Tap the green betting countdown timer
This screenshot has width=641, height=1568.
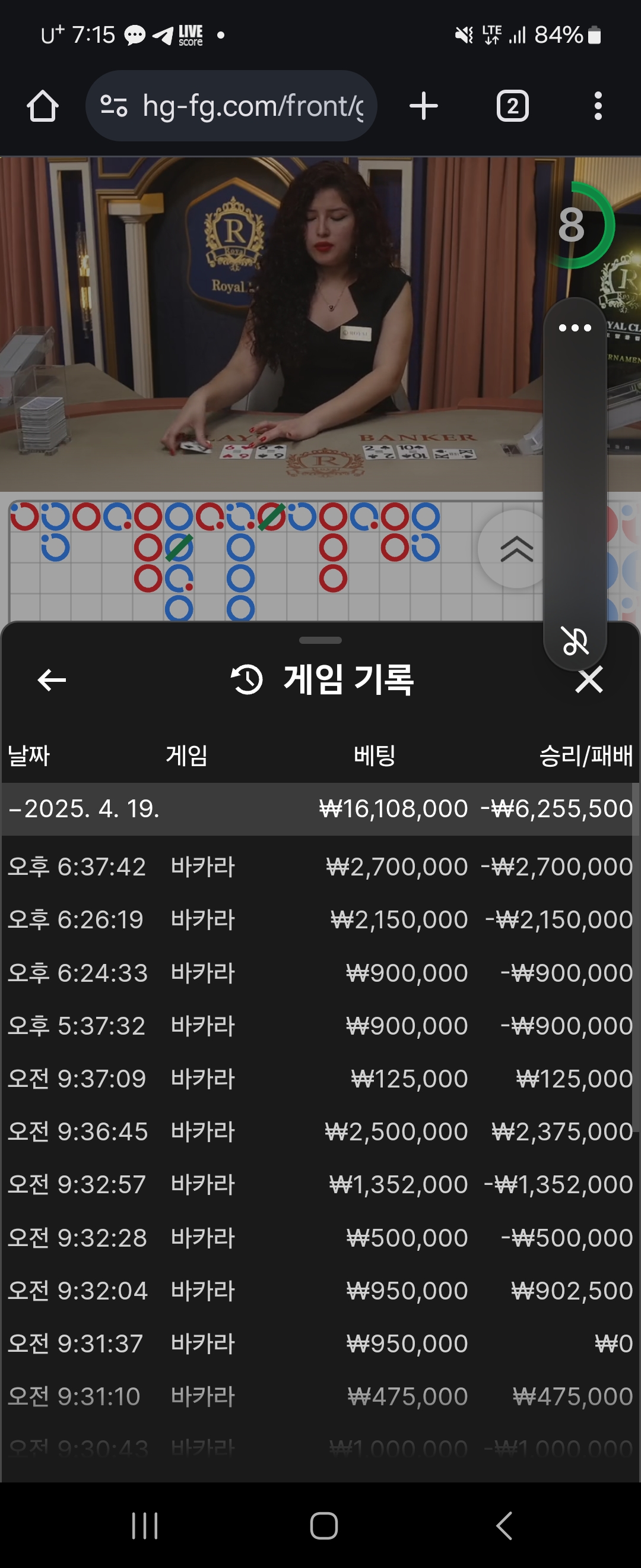573,225
